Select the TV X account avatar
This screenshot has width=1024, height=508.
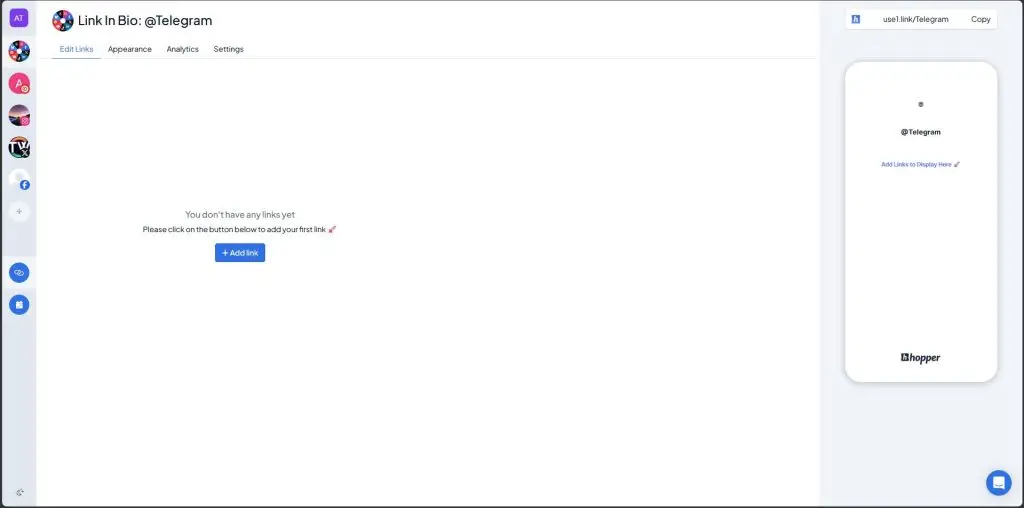[x=19, y=148]
